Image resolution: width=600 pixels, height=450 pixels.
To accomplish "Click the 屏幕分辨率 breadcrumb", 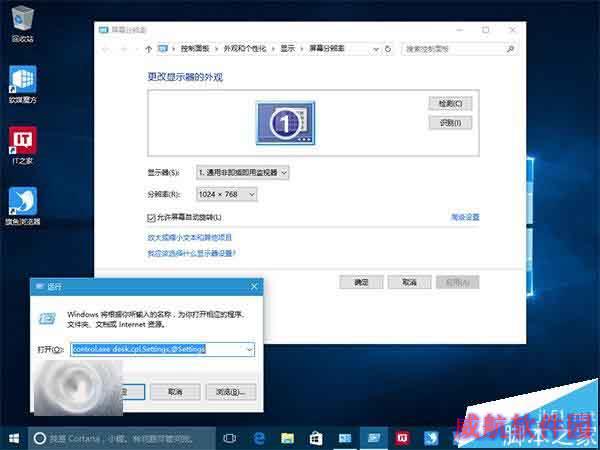I will click(x=327, y=49).
